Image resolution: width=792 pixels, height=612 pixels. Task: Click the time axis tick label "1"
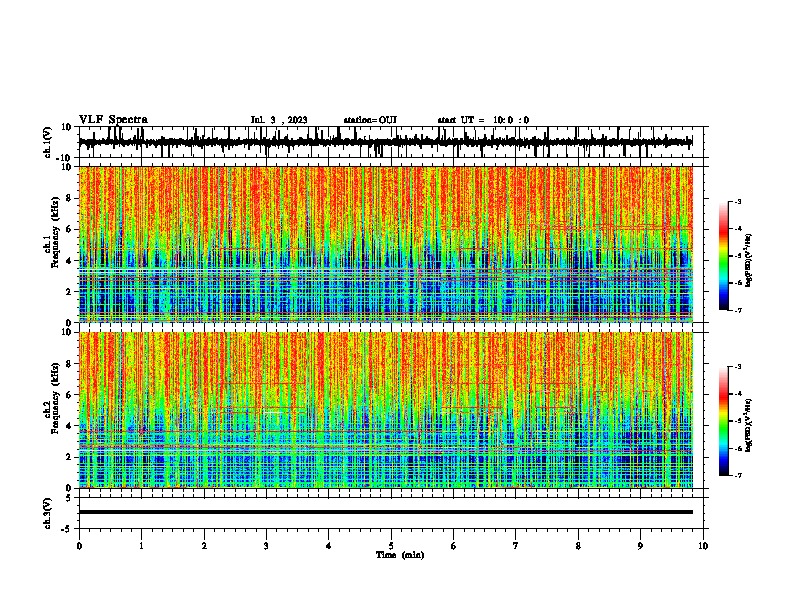point(141,546)
